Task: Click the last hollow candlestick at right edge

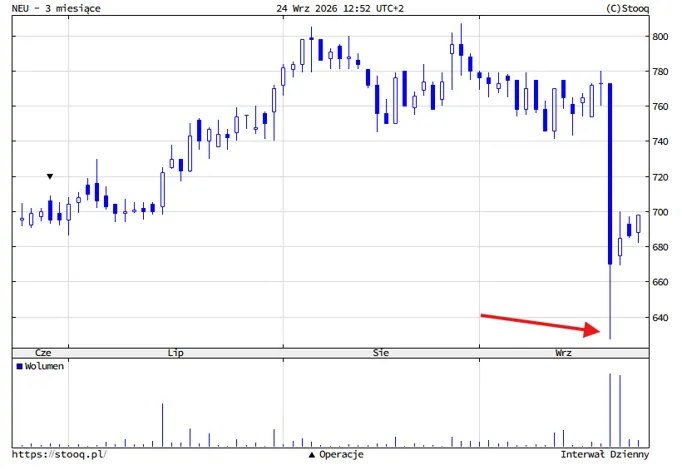Action: pyautogui.click(x=638, y=223)
